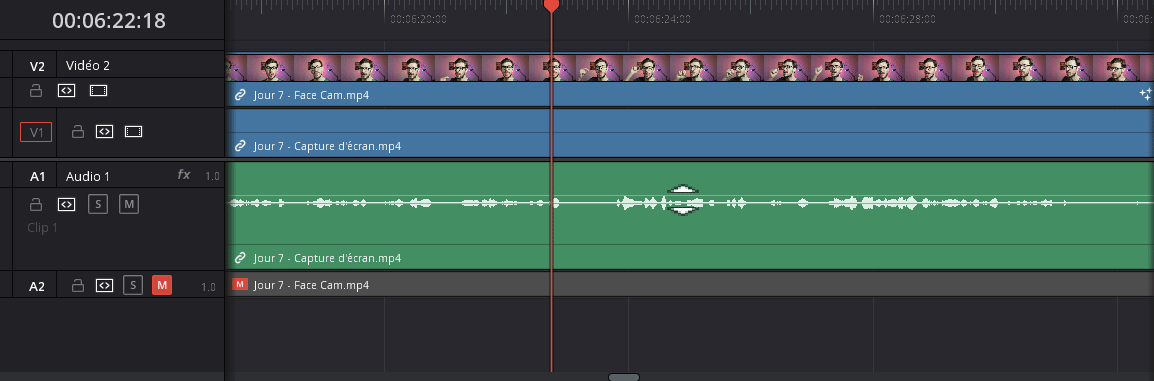Solo the A2 audio track

tap(132, 285)
